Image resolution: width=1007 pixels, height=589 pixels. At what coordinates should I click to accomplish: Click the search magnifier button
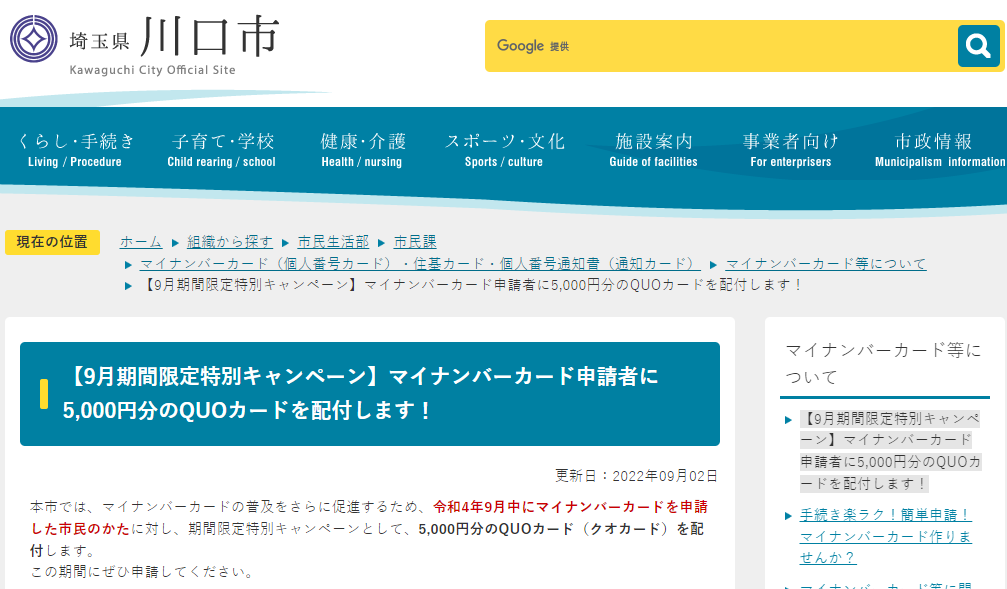tap(978, 46)
